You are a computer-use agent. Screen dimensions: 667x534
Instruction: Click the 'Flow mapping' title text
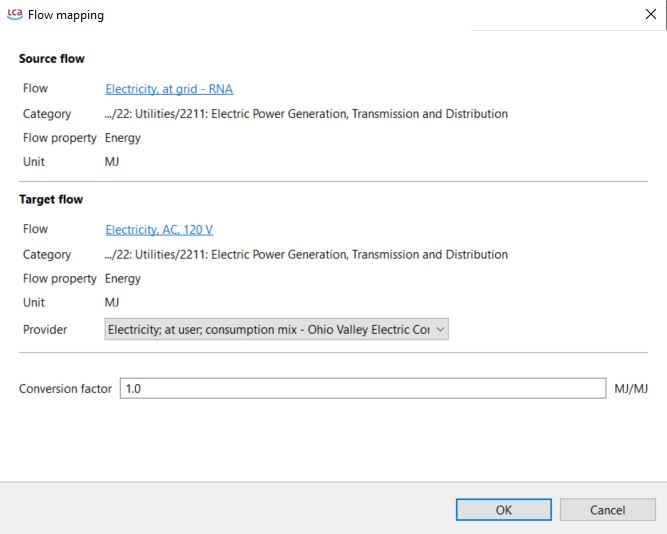(65, 15)
